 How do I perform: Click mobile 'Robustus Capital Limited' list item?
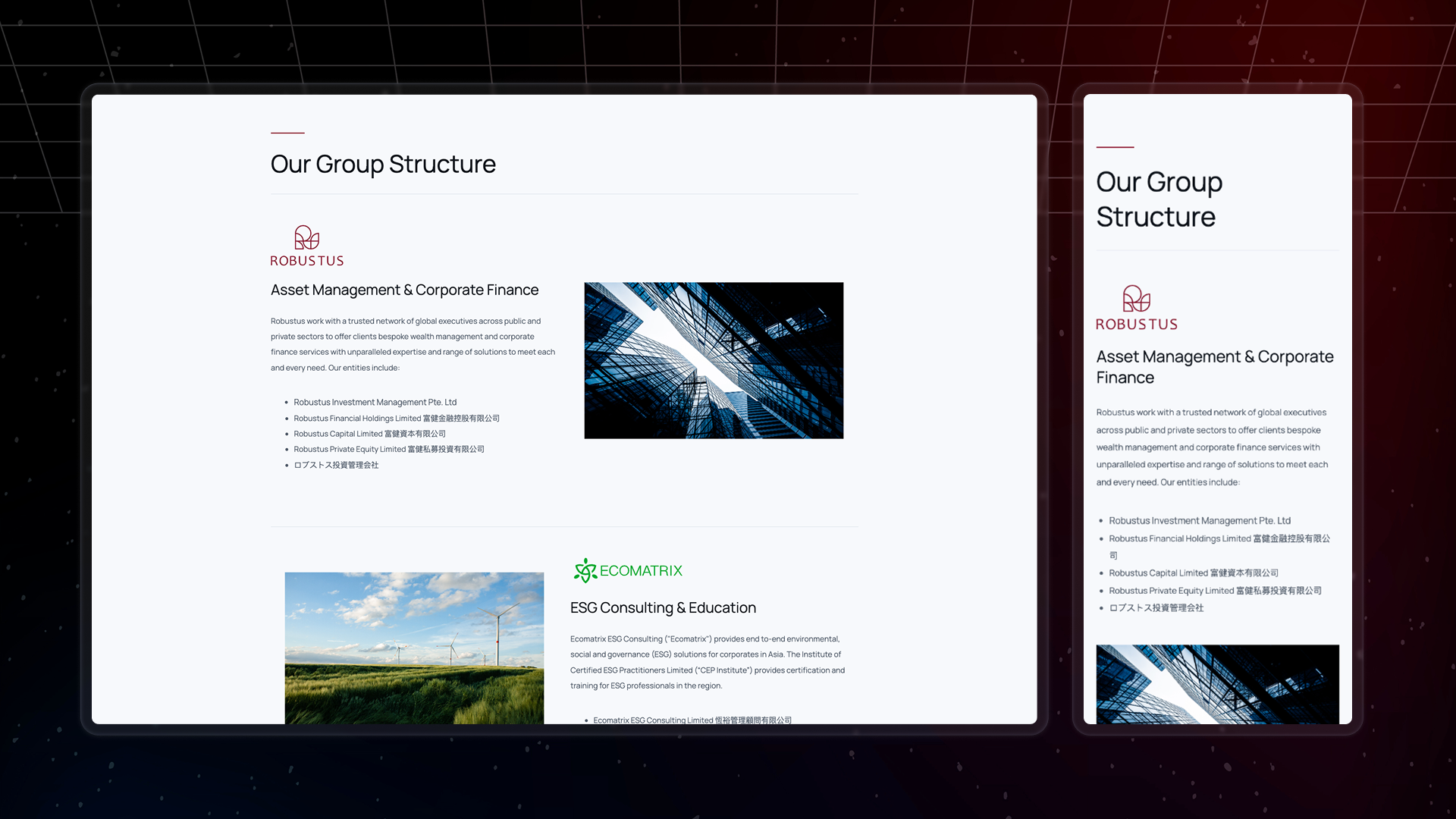(1193, 573)
